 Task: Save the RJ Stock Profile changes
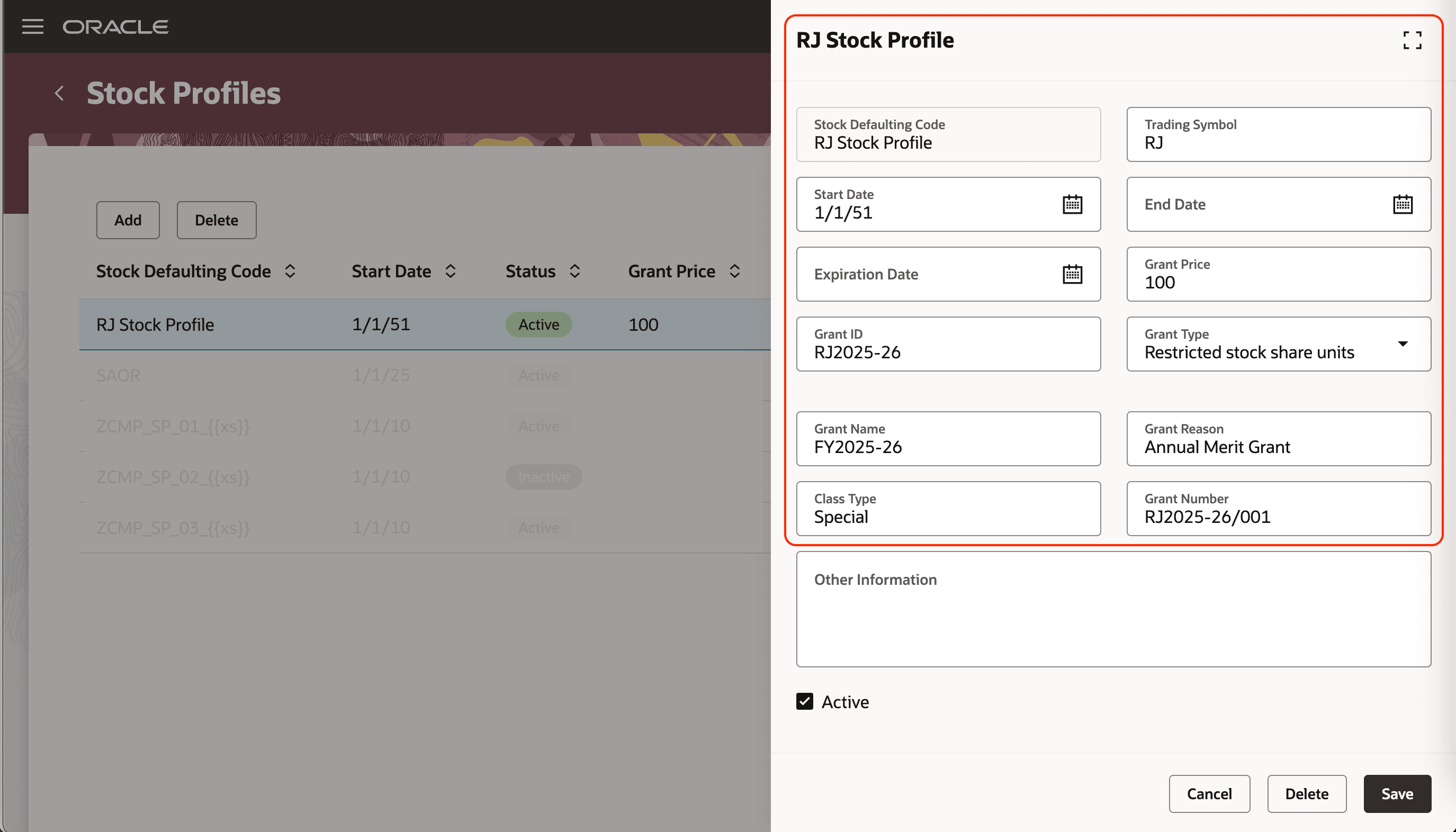1397,794
